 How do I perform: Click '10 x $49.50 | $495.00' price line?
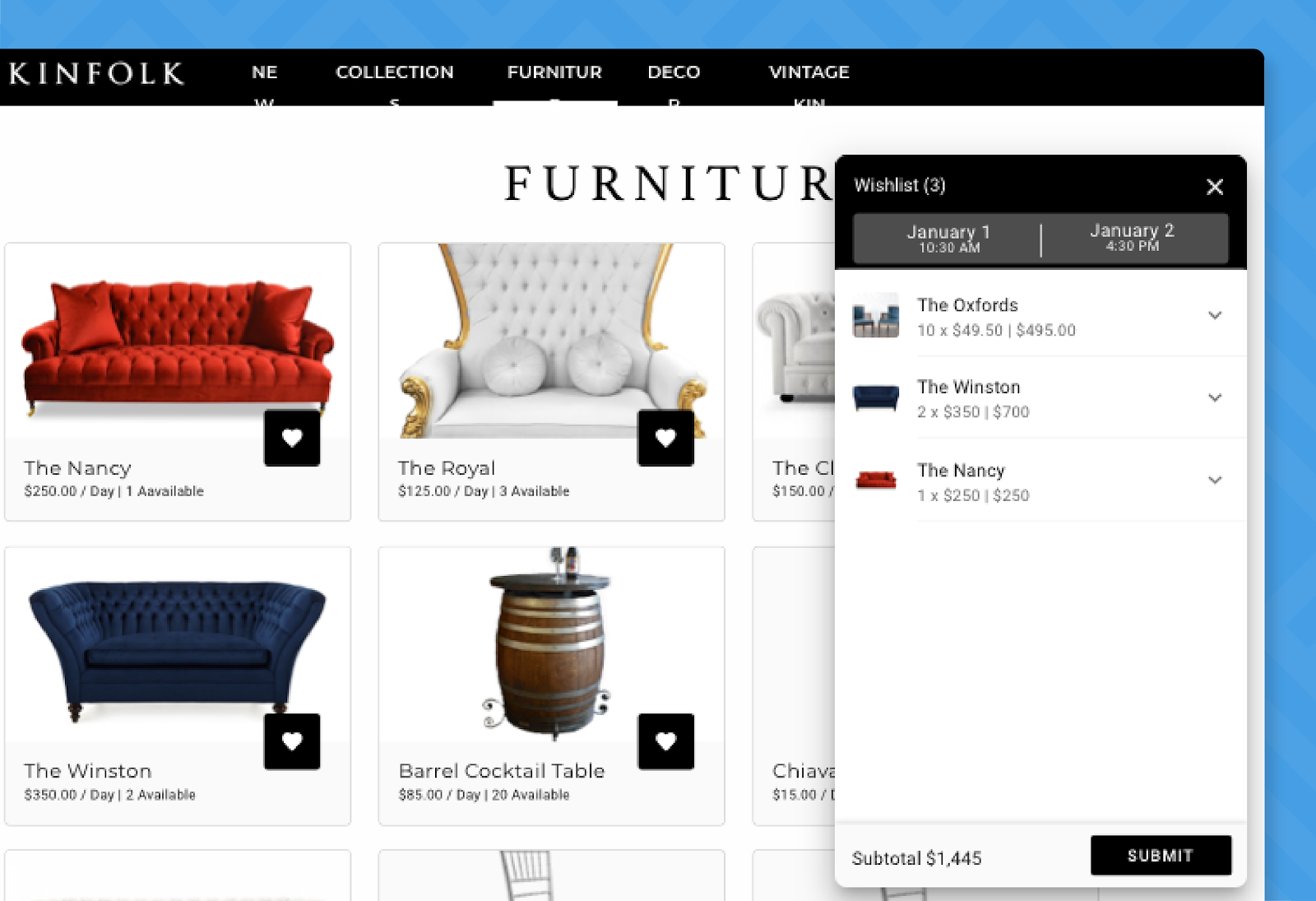pos(997,330)
